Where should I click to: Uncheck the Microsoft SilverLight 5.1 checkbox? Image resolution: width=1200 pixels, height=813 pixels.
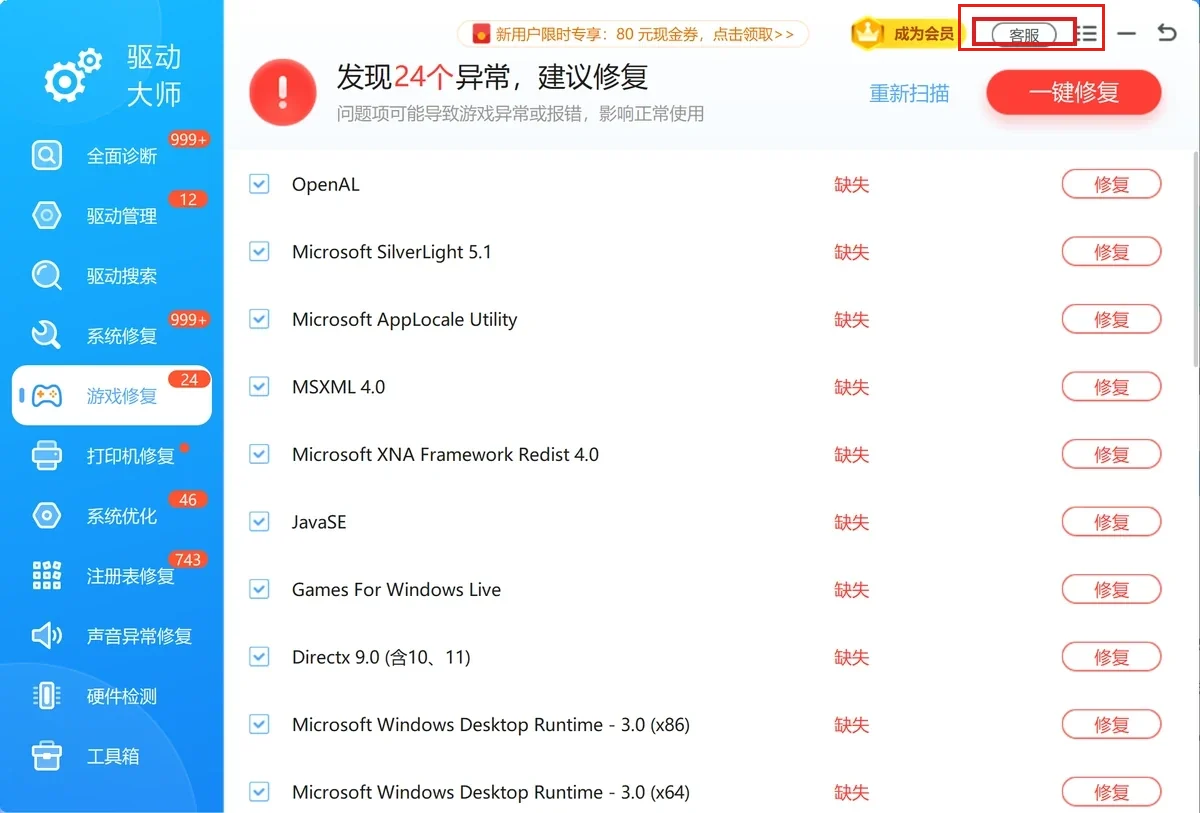coord(259,252)
